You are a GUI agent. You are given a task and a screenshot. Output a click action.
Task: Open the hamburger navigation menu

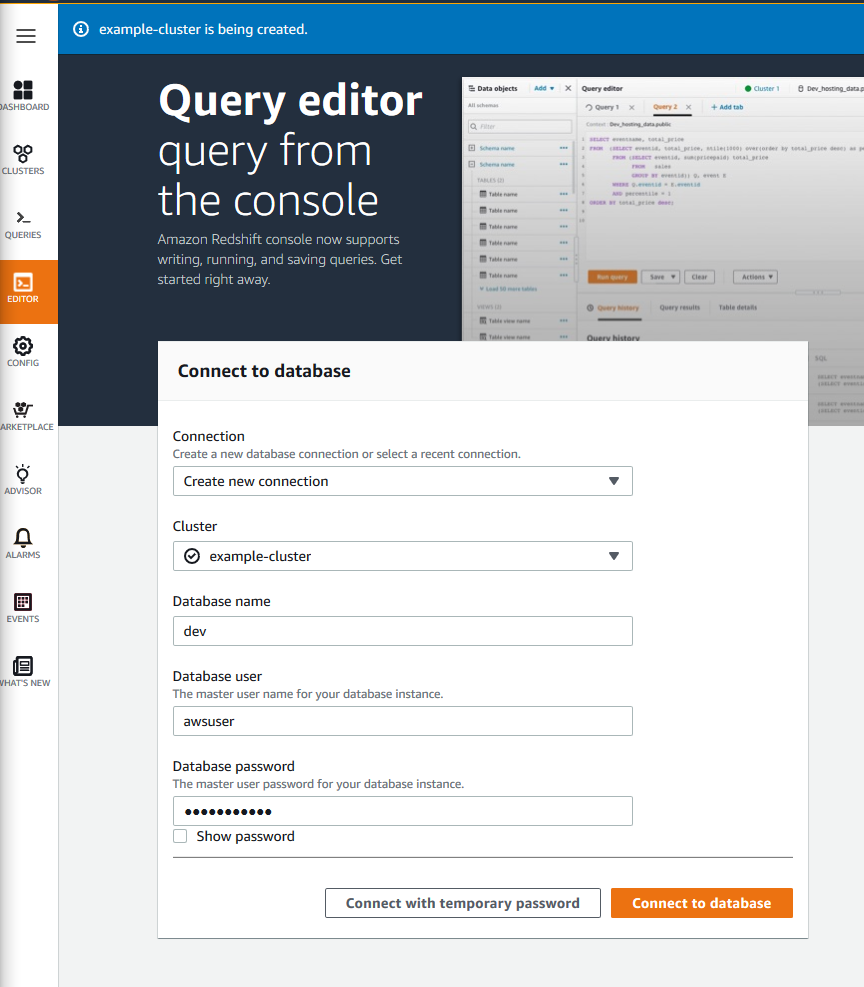pyautogui.click(x=26, y=36)
